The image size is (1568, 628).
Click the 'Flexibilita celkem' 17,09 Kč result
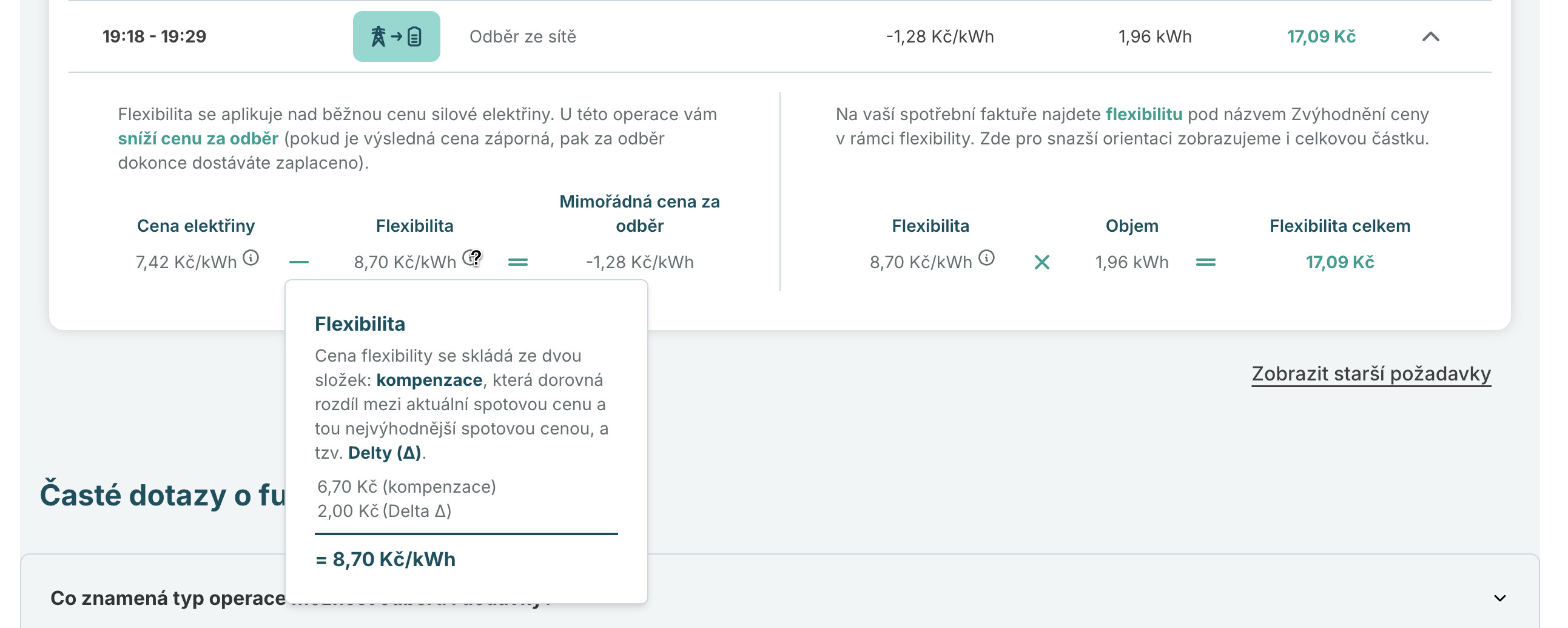(x=1340, y=263)
